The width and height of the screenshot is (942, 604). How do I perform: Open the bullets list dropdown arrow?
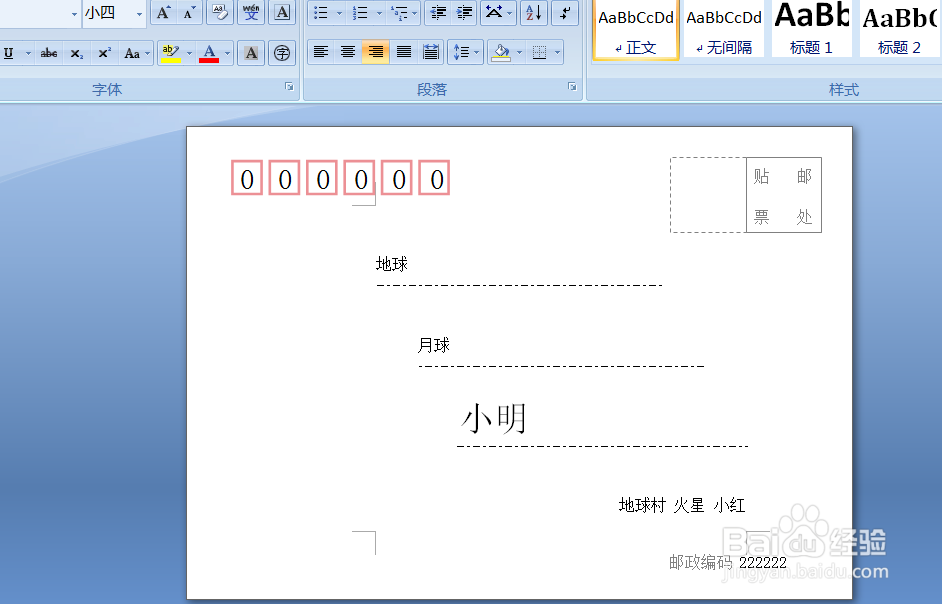pyautogui.click(x=339, y=13)
